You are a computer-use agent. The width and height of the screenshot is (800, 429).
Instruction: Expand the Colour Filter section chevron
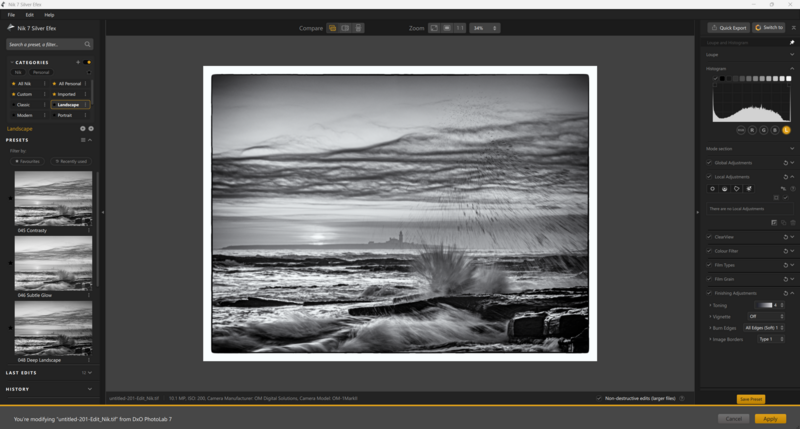click(x=792, y=251)
